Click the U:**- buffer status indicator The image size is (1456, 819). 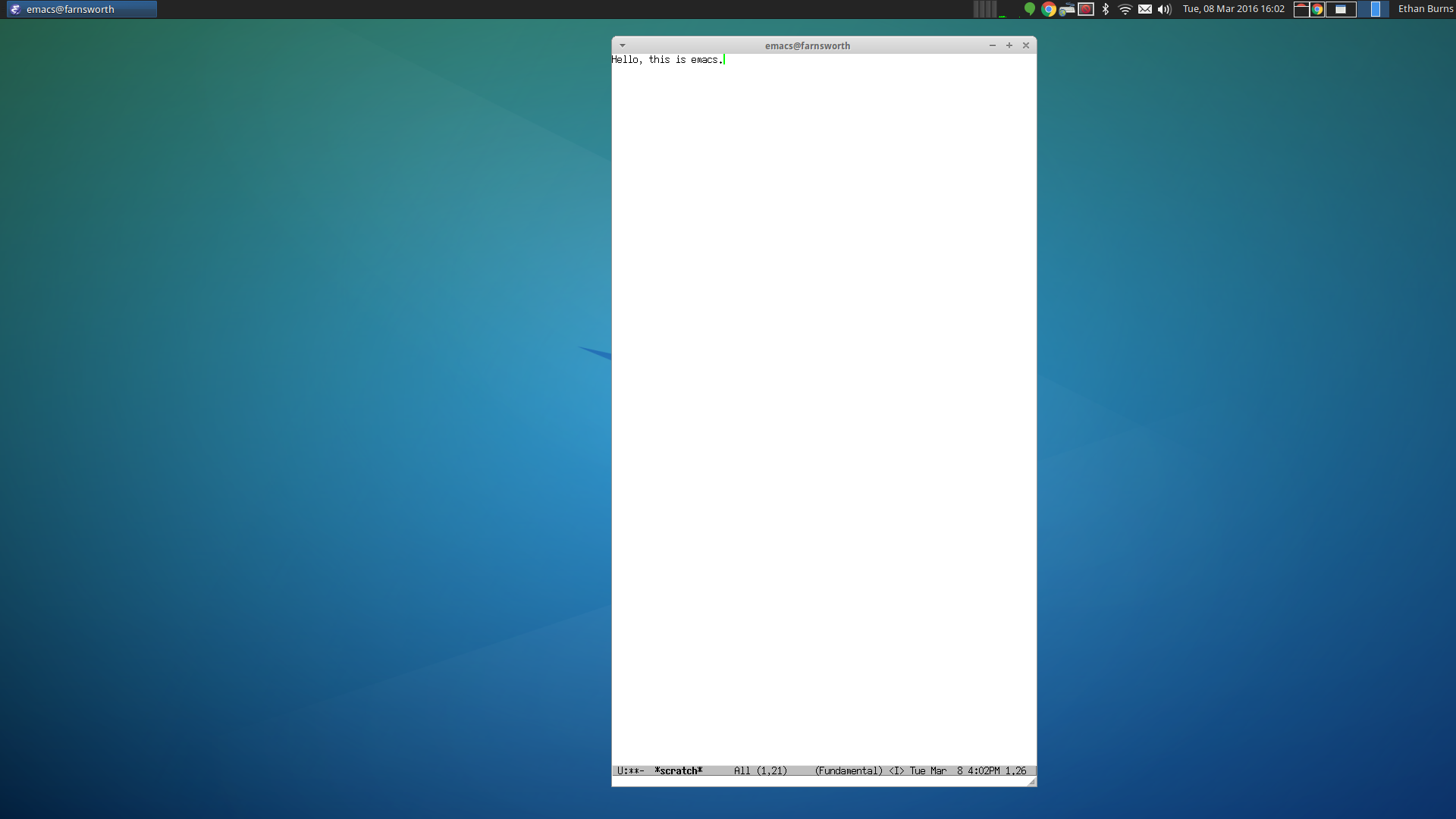coord(630,770)
